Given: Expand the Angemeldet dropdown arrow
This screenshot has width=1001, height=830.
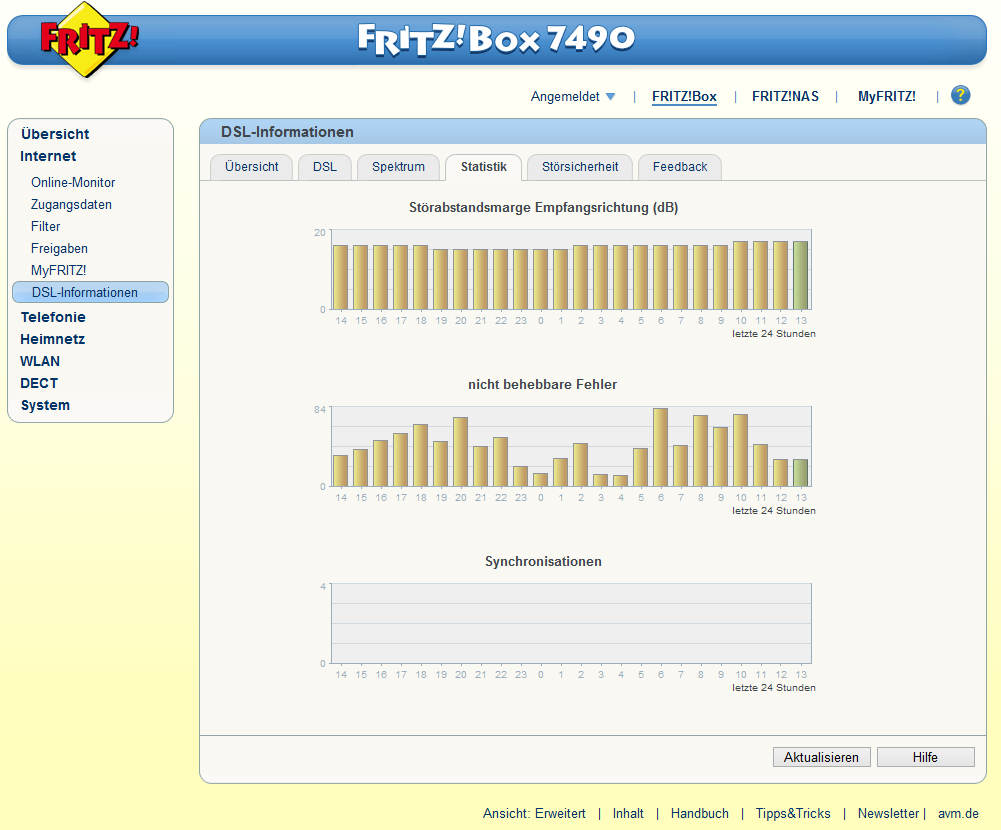Looking at the screenshot, I should 610,96.
